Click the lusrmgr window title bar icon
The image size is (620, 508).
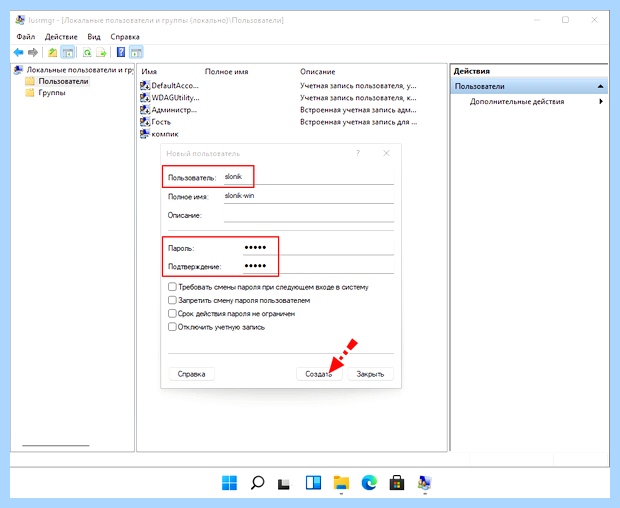click(20, 20)
